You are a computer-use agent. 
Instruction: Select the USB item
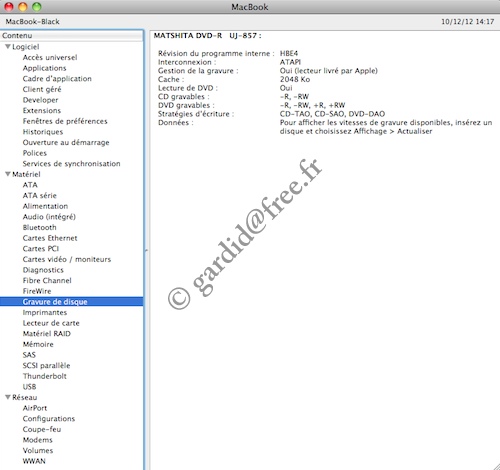pos(29,387)
